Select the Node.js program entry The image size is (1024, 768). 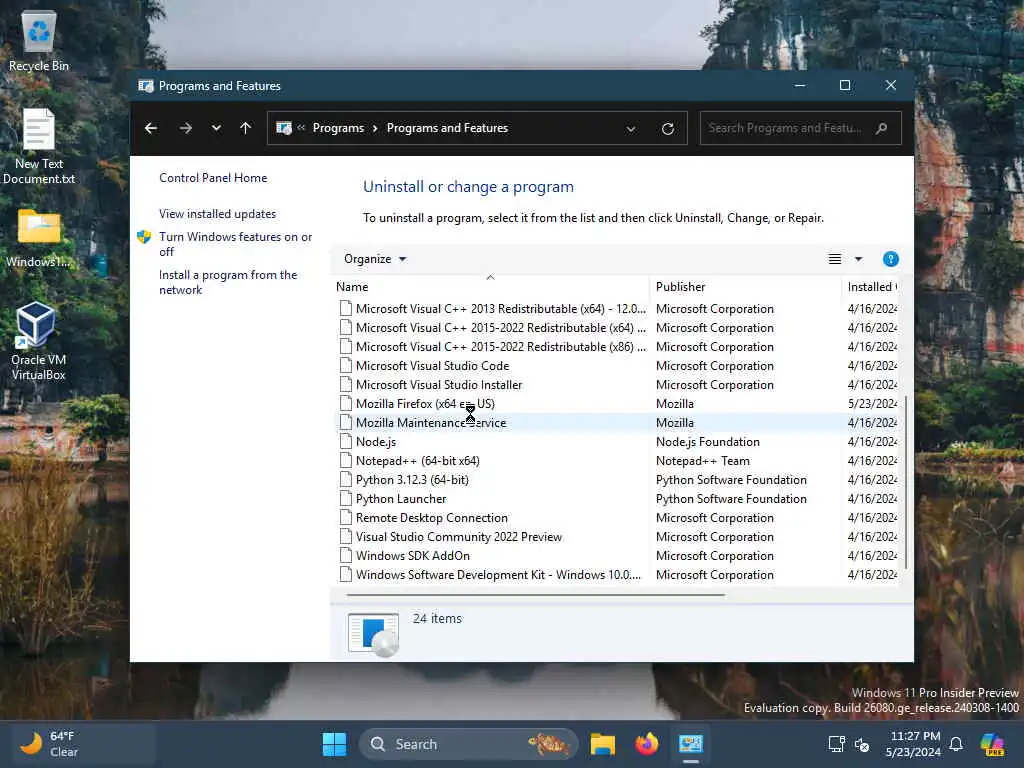point(617,441)
